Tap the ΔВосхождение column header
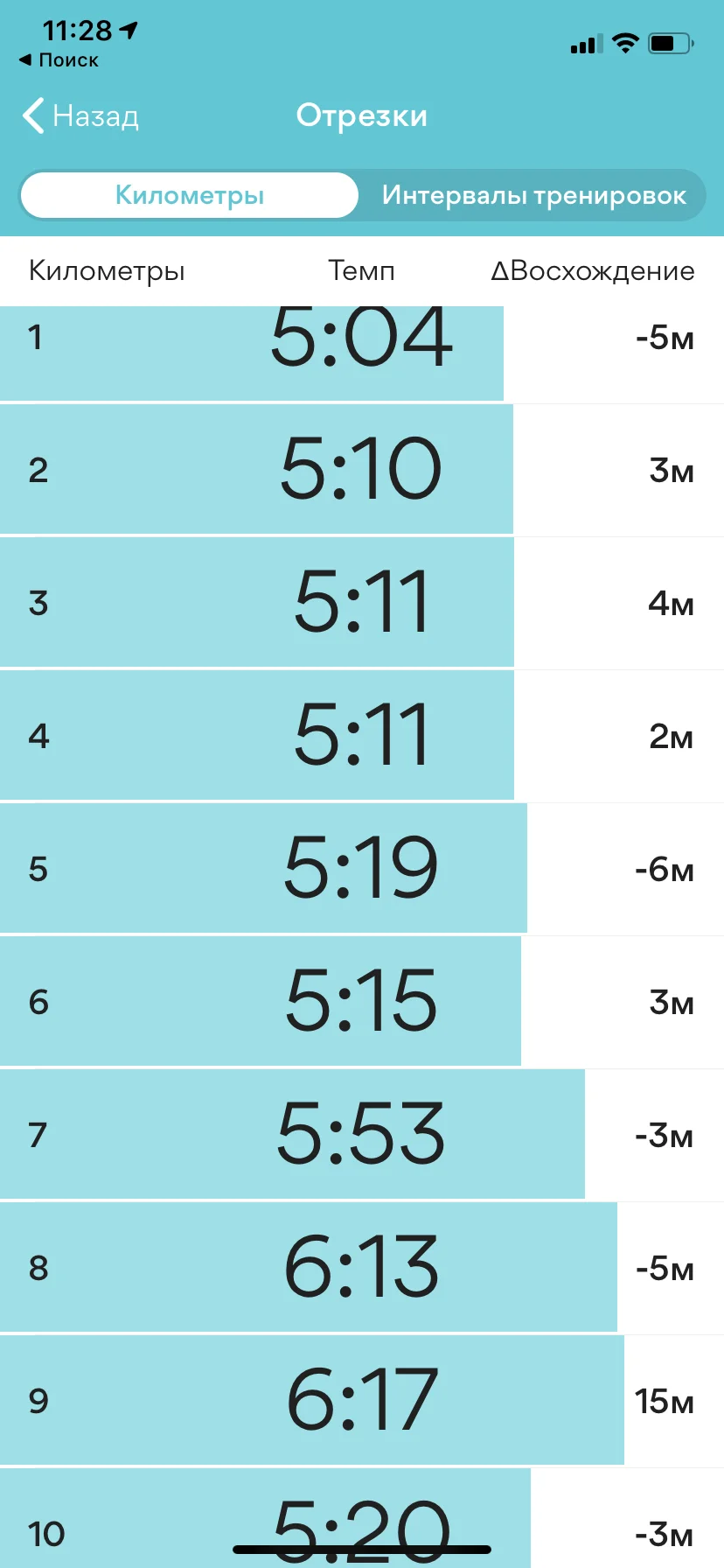The width and height of the screenshot is (724, 1568). coord(592,271)
